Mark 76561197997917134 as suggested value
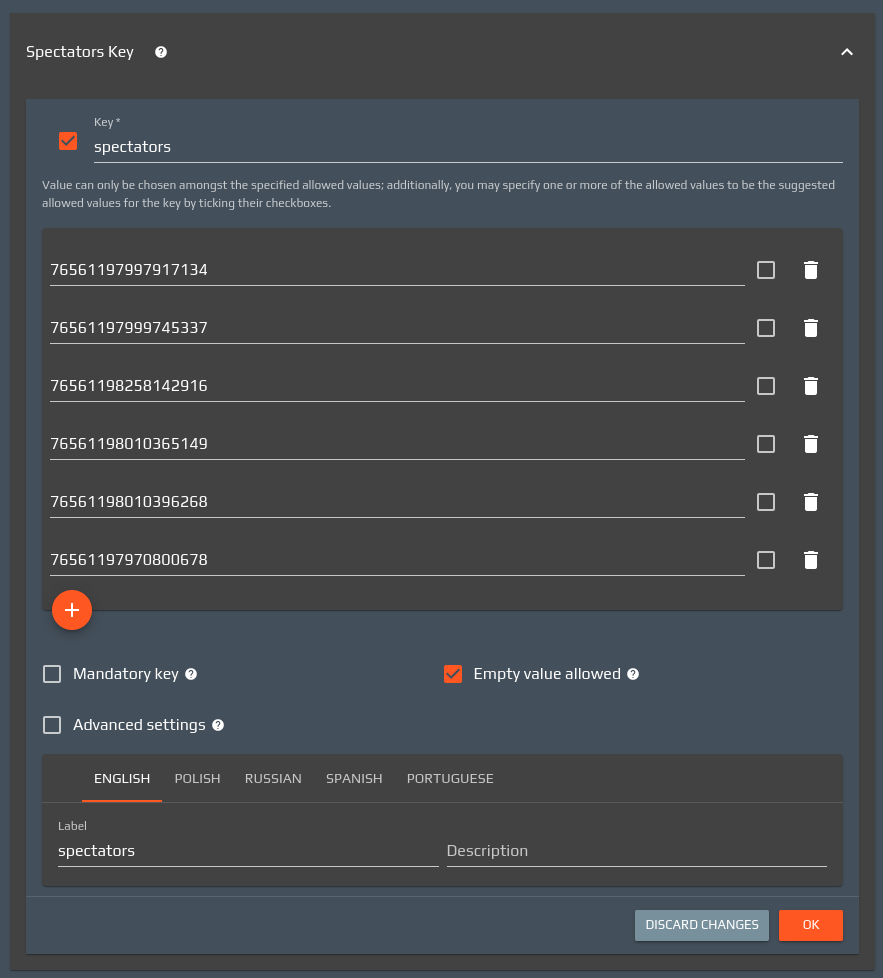Viewport: 883px width, 978px height. tap(766, 270)
